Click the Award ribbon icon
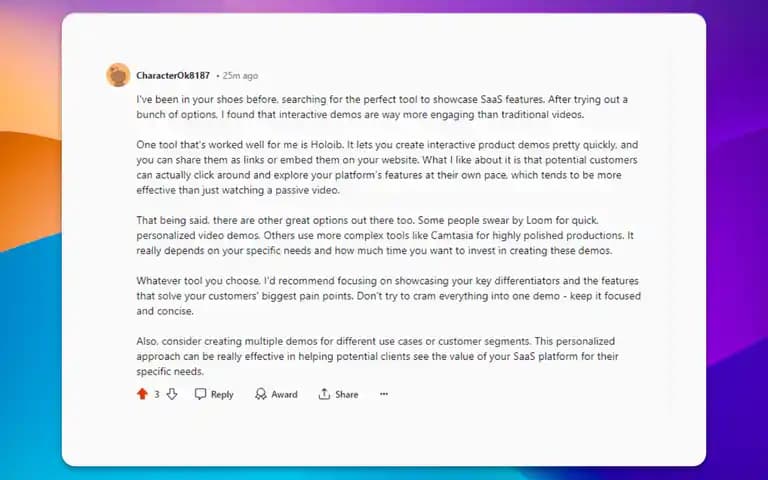 pos(261,394)
